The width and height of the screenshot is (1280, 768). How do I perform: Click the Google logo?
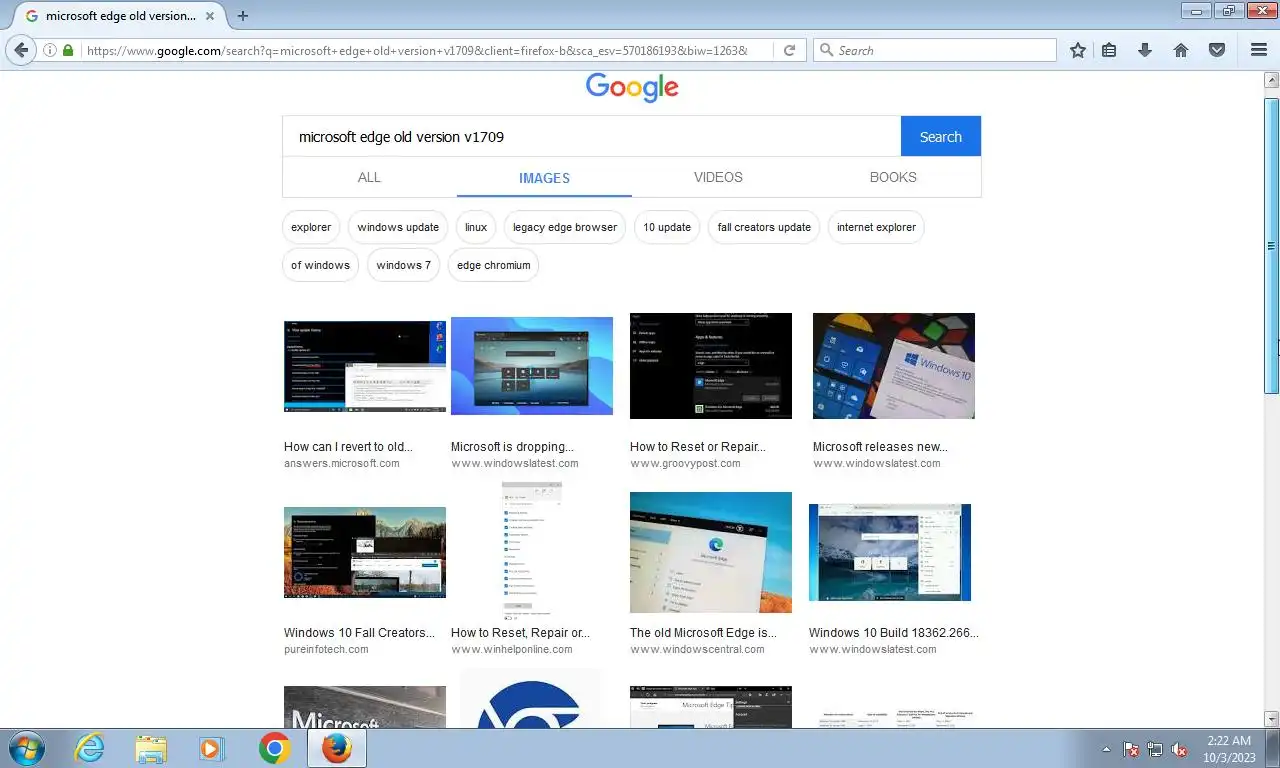632,87
